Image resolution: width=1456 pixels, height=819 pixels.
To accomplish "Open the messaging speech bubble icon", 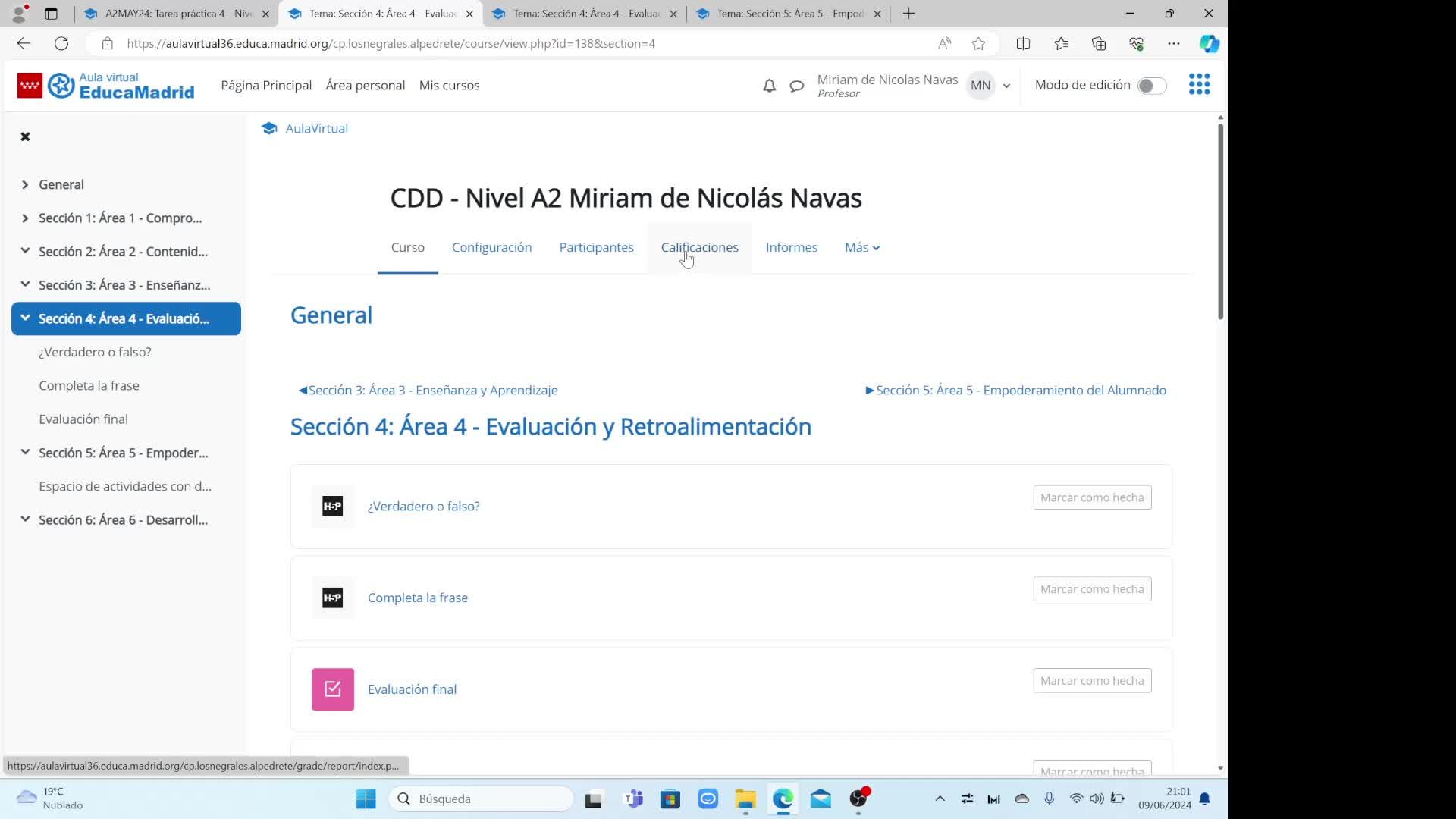I will pos(796,86).
